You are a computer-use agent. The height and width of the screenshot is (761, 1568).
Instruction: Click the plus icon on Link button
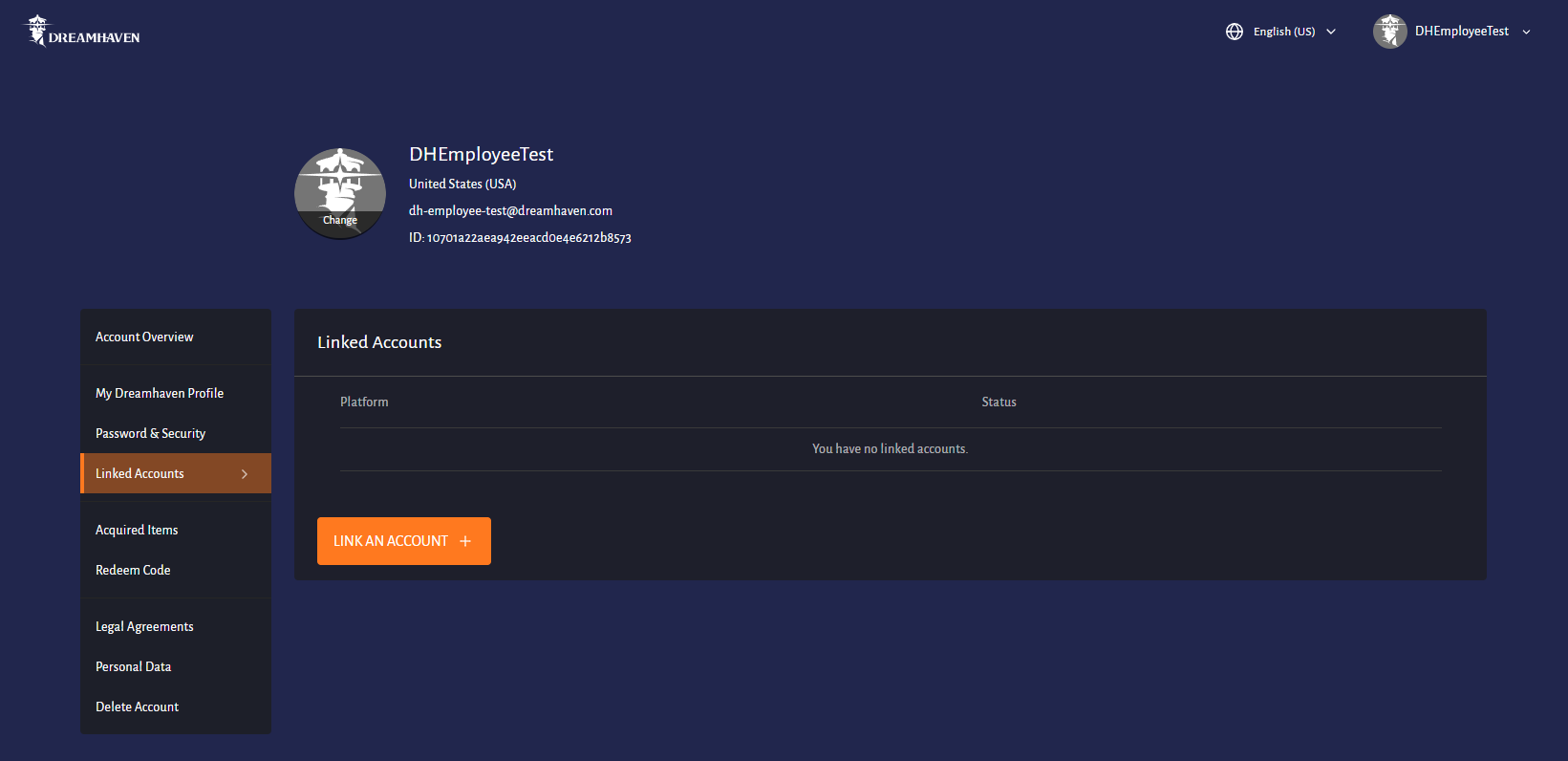(465, 541)
